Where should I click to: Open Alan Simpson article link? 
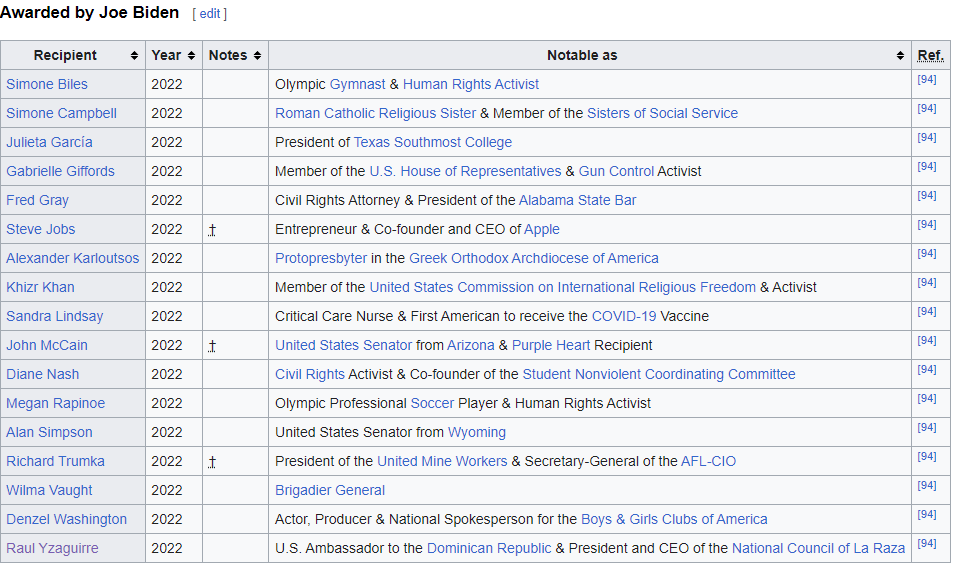tap(49, 433)
